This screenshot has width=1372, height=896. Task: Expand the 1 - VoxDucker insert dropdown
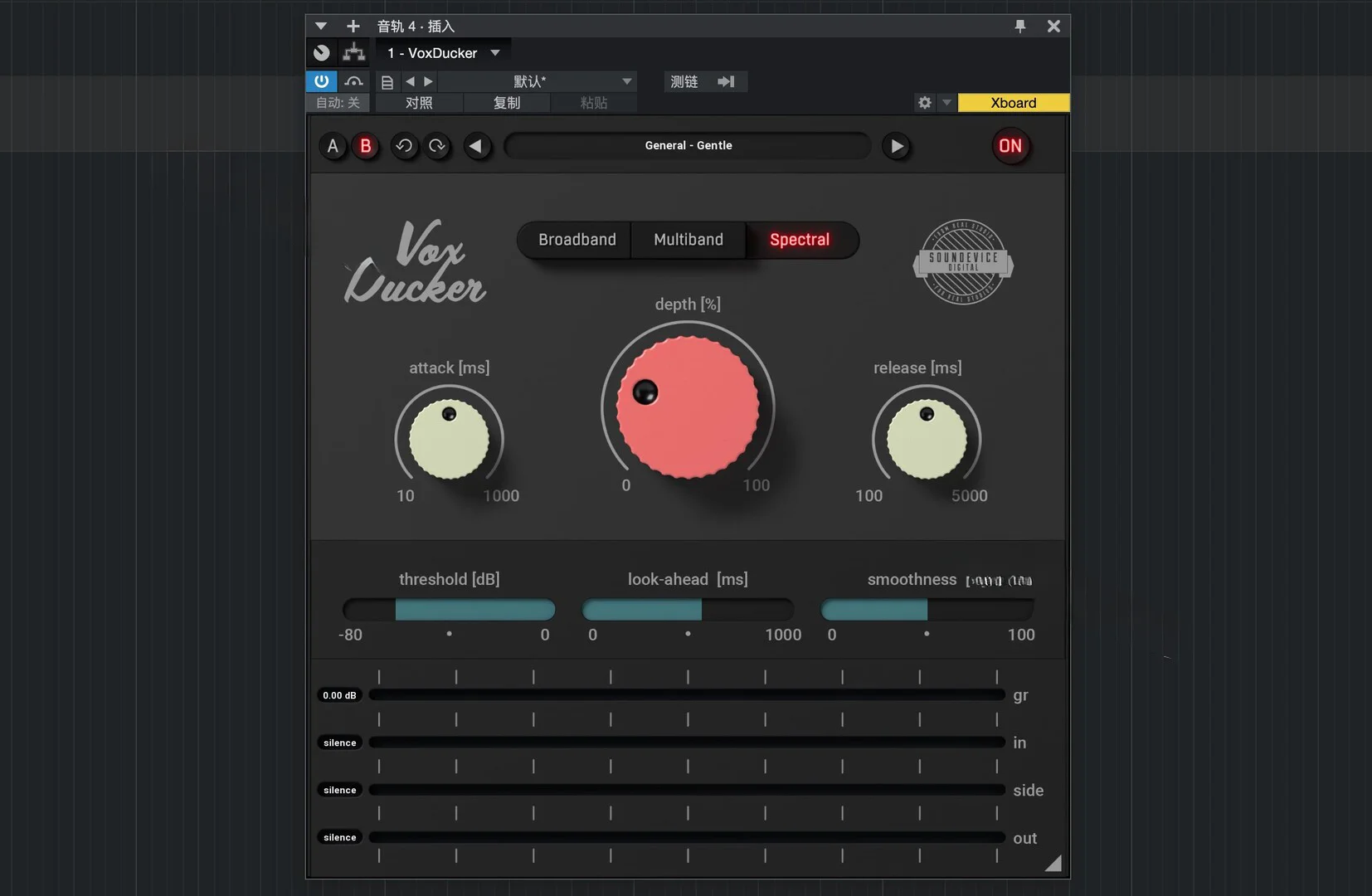click(x=495, y=53)
